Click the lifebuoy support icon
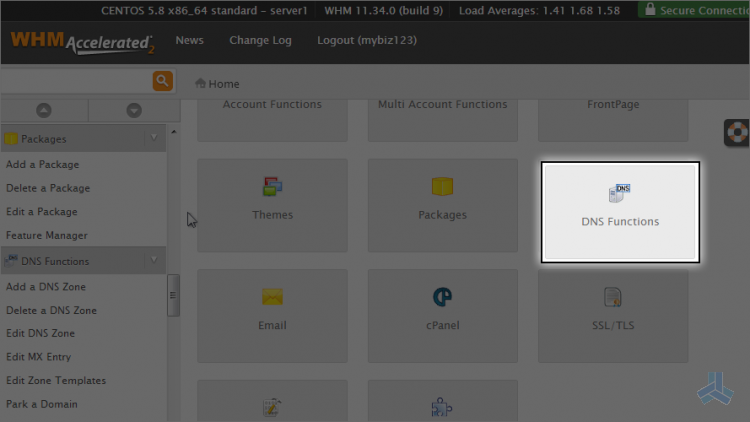750x422 pixels. 737,133
